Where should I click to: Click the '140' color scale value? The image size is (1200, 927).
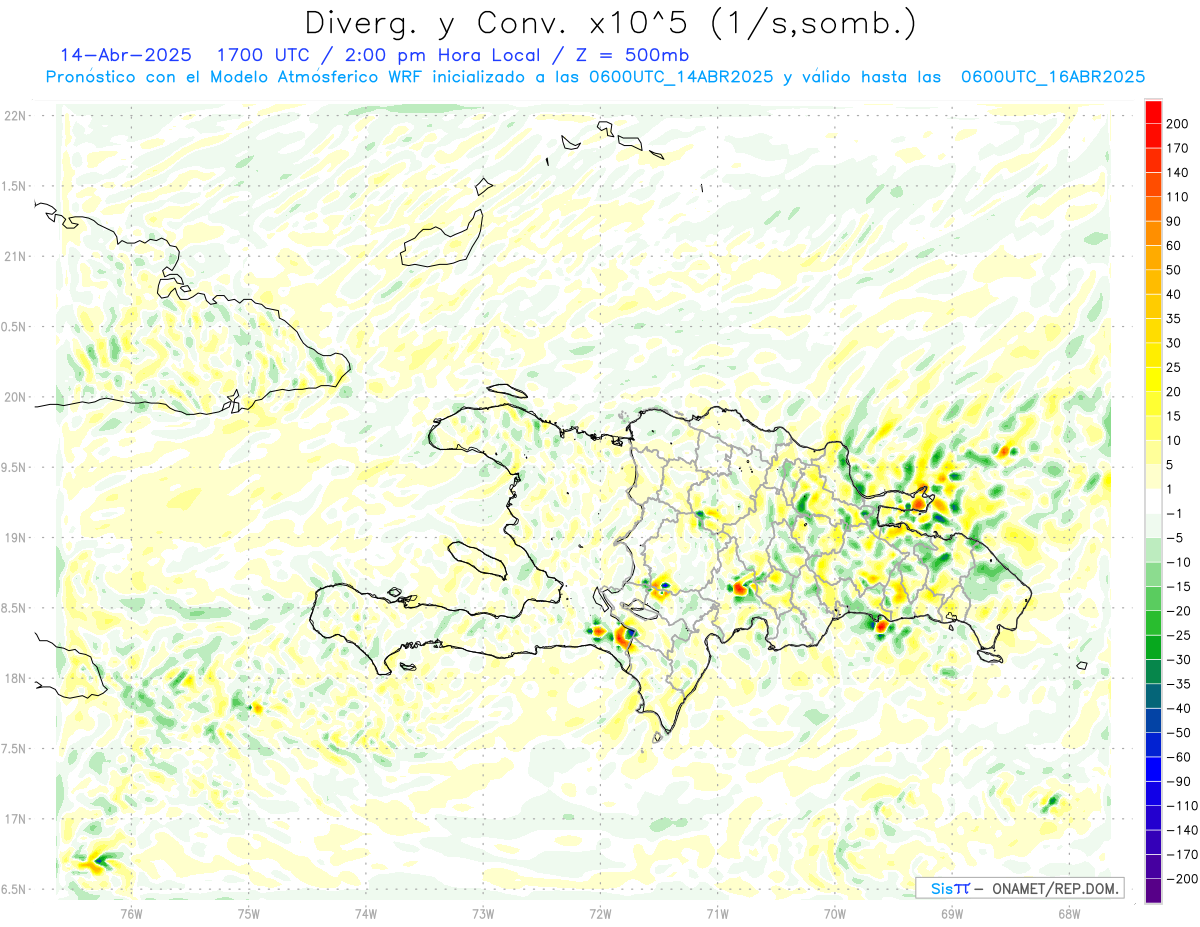point(1178,173)
